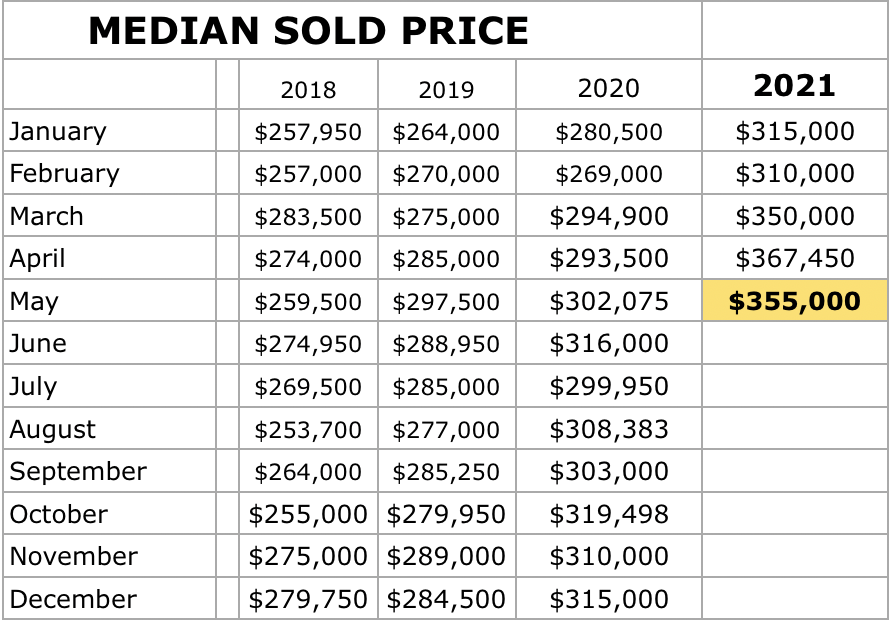The height and width of the screenshot is (626, 892).
Task: Select January 2021 value $315,000
Action: 794,131
